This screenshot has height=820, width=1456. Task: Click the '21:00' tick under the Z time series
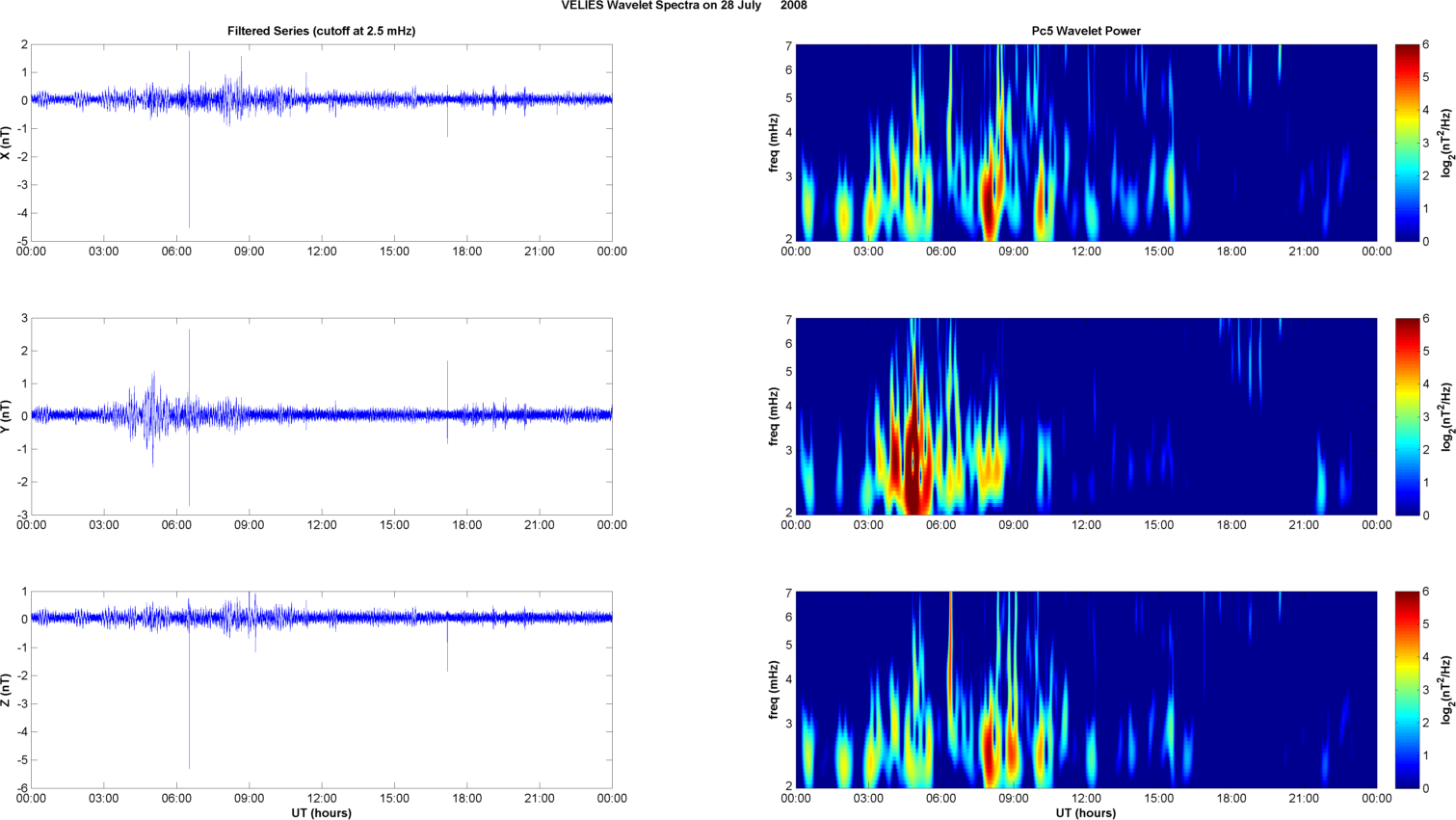click(x=540, y=799)
